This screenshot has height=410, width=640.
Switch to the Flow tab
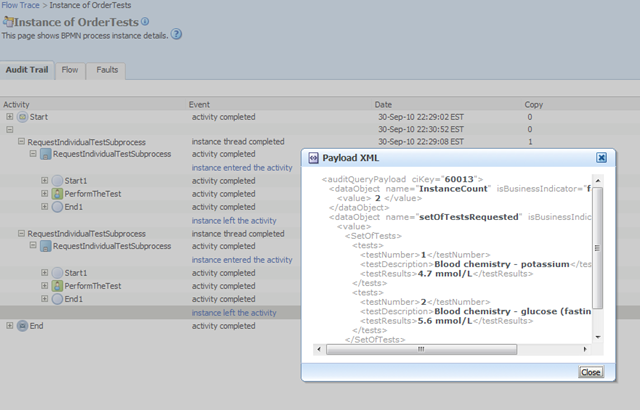click(x=70, y=70)
